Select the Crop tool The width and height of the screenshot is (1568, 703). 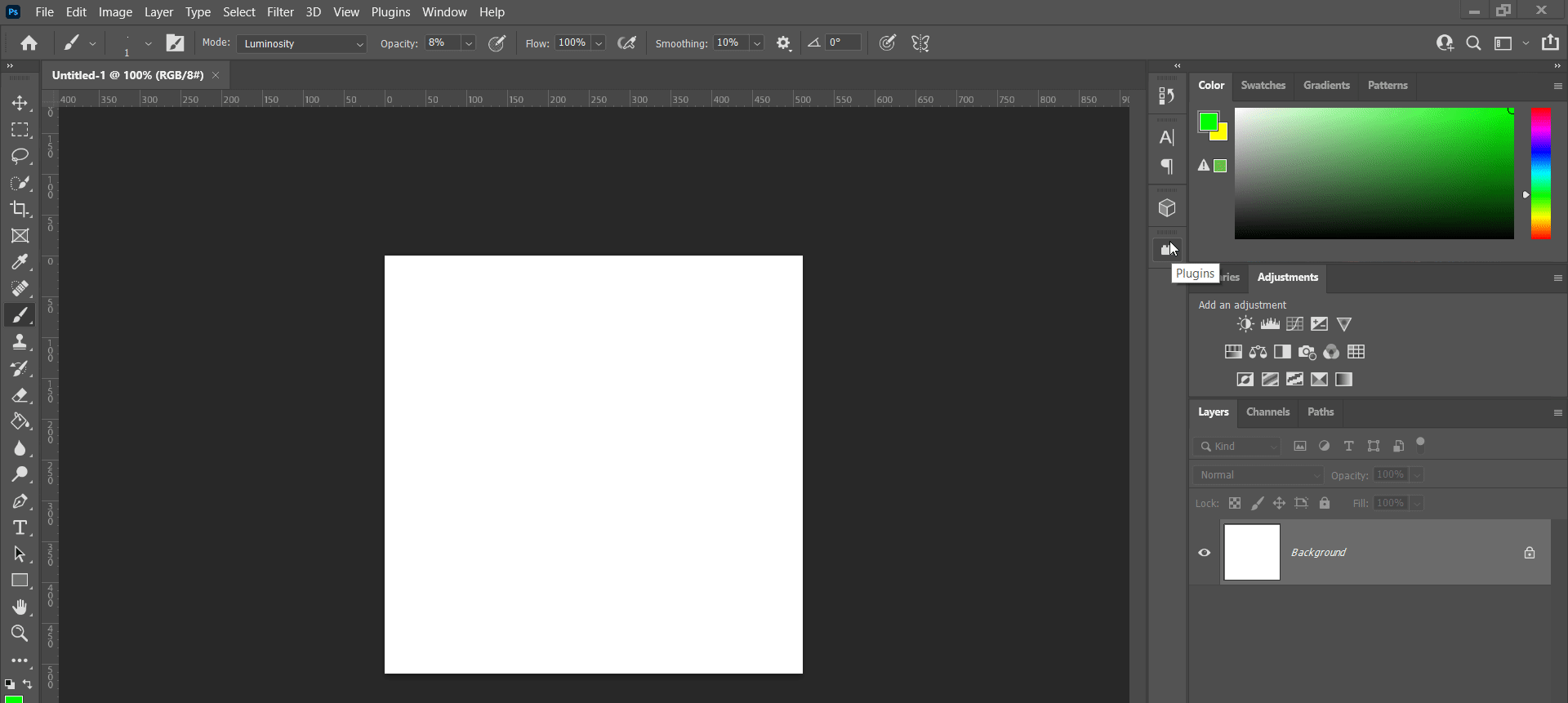click(x=20, y=209)
